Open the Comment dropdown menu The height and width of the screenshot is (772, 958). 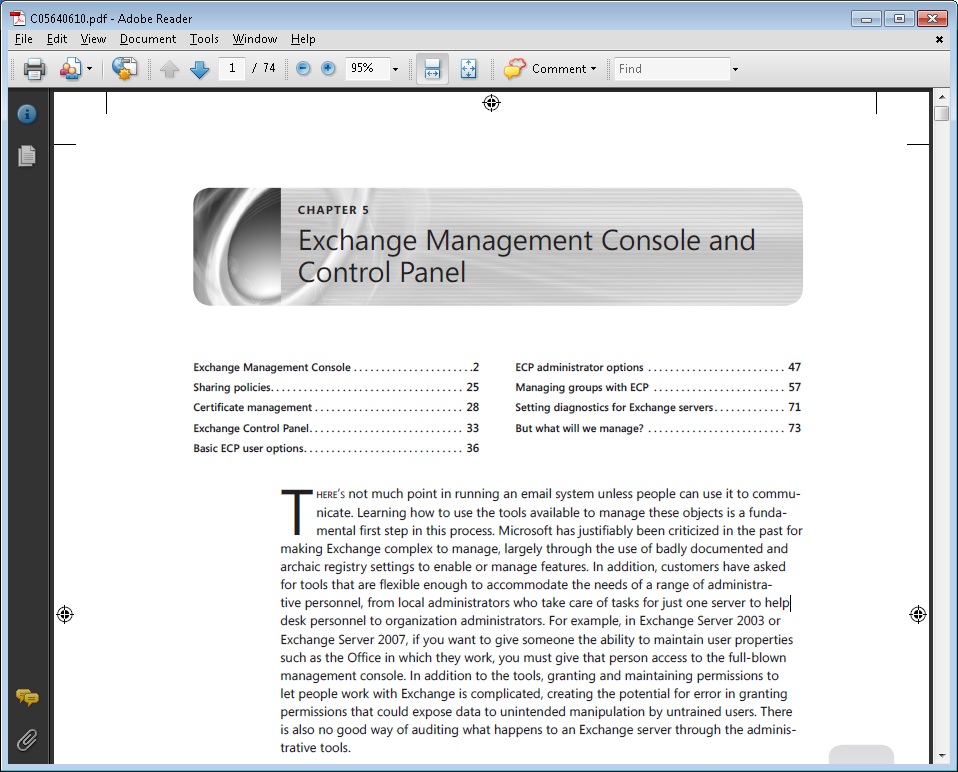[551, 69]
